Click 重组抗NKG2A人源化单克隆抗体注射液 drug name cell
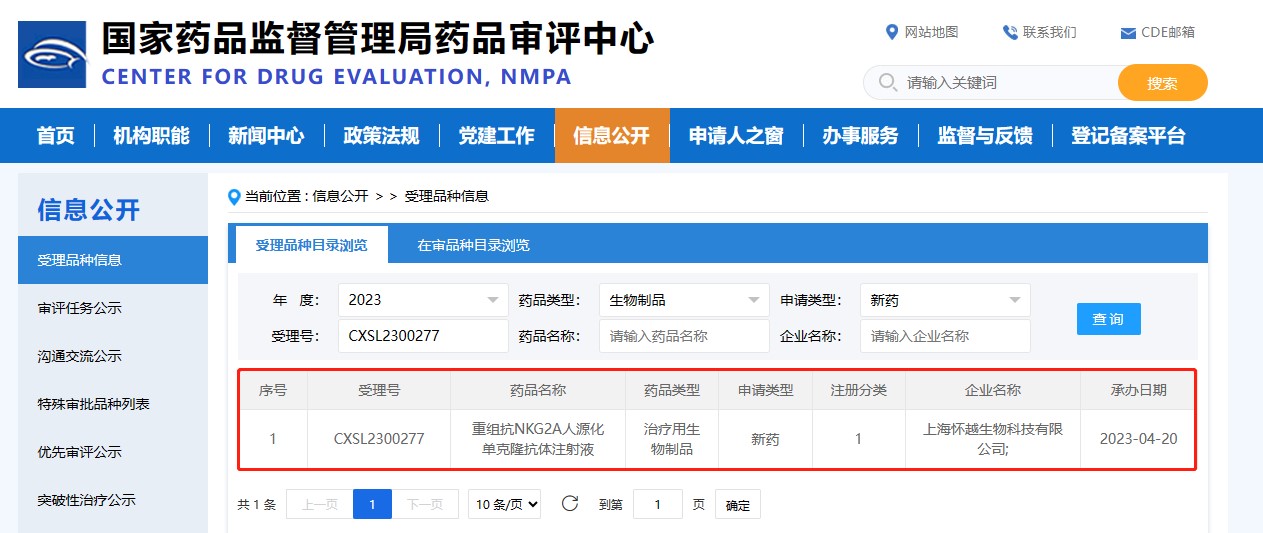The height and width of the screenshot is (533, 1263). click(538, 438)
